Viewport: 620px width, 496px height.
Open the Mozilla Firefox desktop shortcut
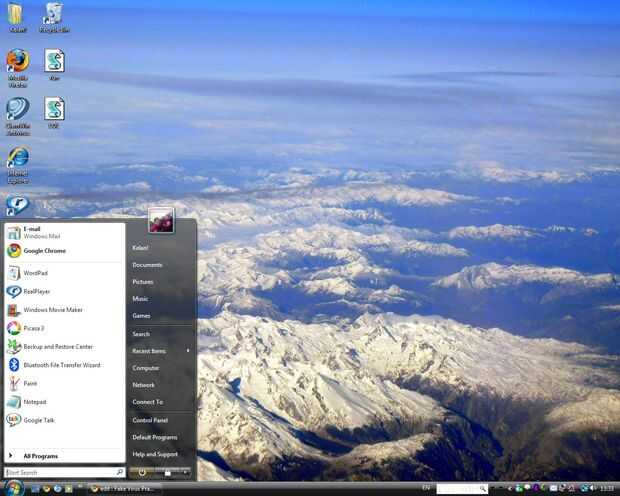click(x=18, y=68)
